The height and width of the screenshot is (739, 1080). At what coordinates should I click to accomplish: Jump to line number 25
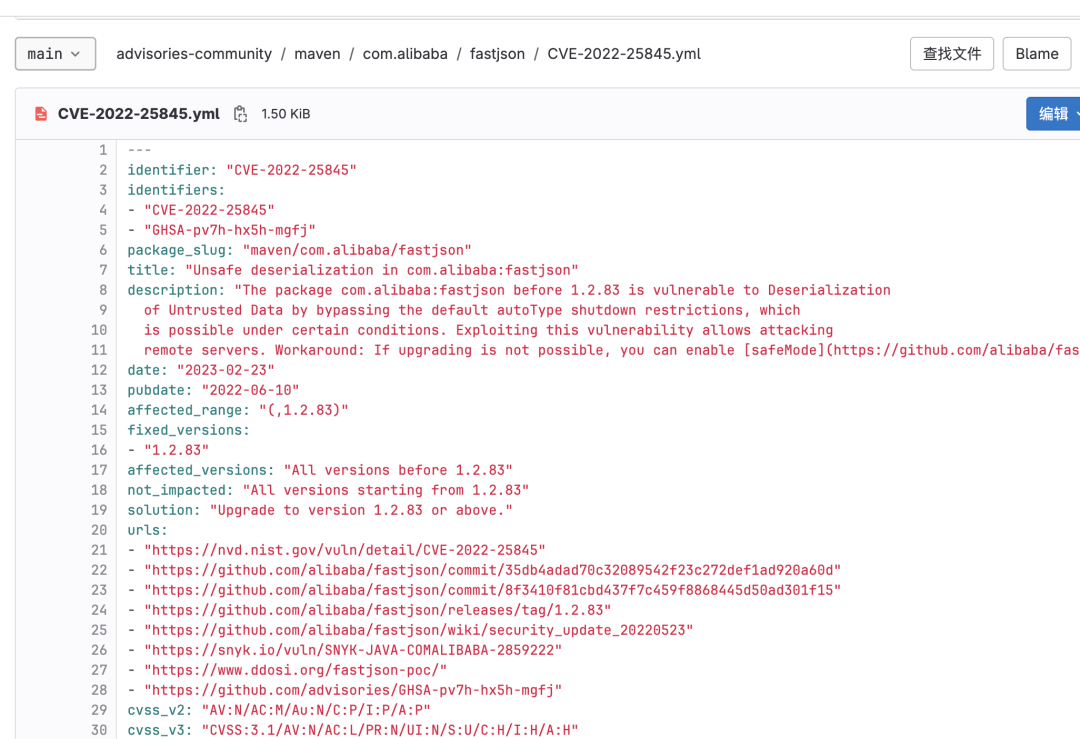coord(99,629)
